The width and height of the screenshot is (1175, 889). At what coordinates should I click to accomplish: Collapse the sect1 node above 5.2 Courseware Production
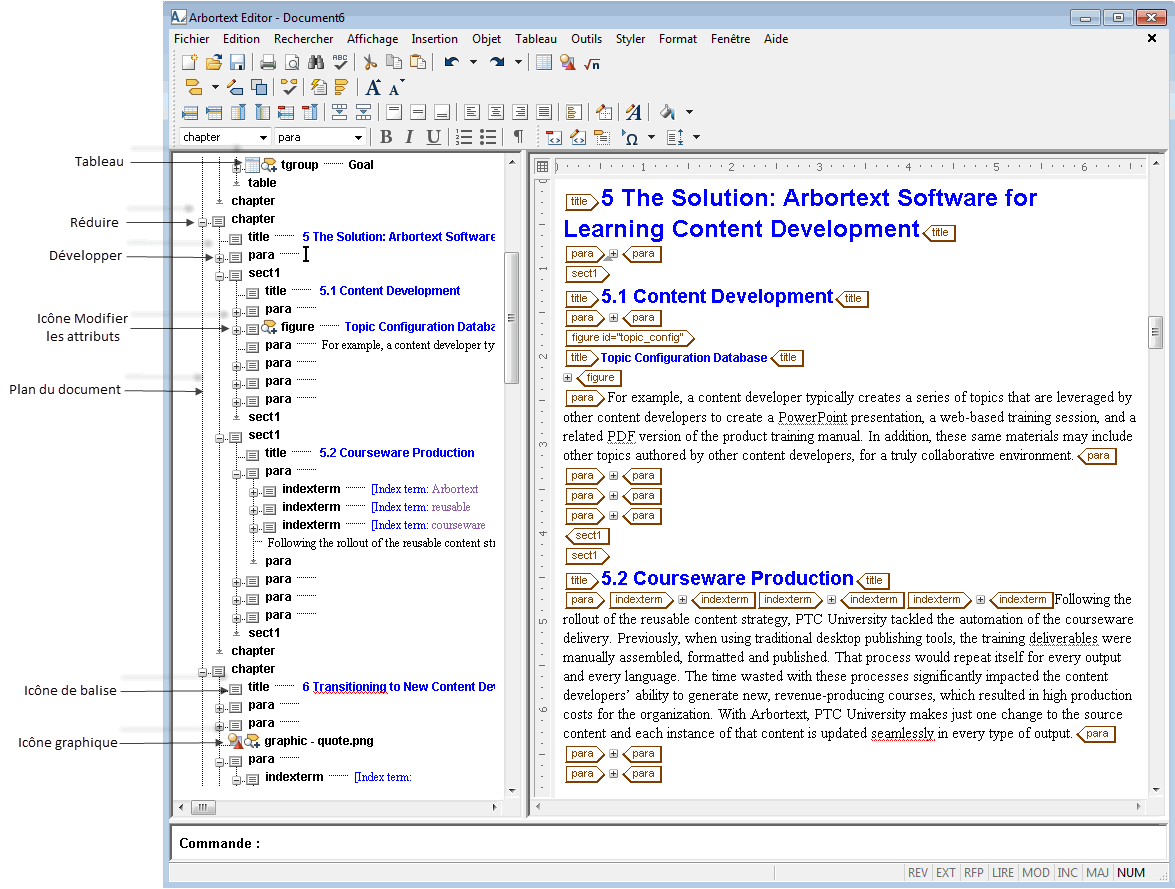pos(220,439)
